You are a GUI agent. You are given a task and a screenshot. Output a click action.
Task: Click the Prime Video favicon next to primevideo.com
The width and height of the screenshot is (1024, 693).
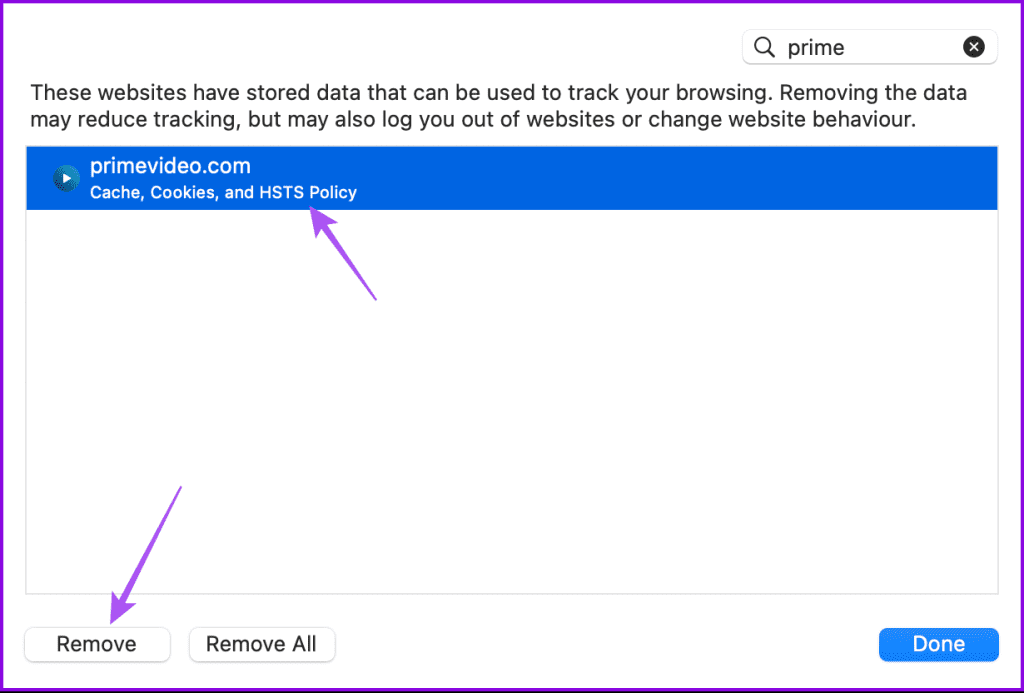(x=65, y=178)
